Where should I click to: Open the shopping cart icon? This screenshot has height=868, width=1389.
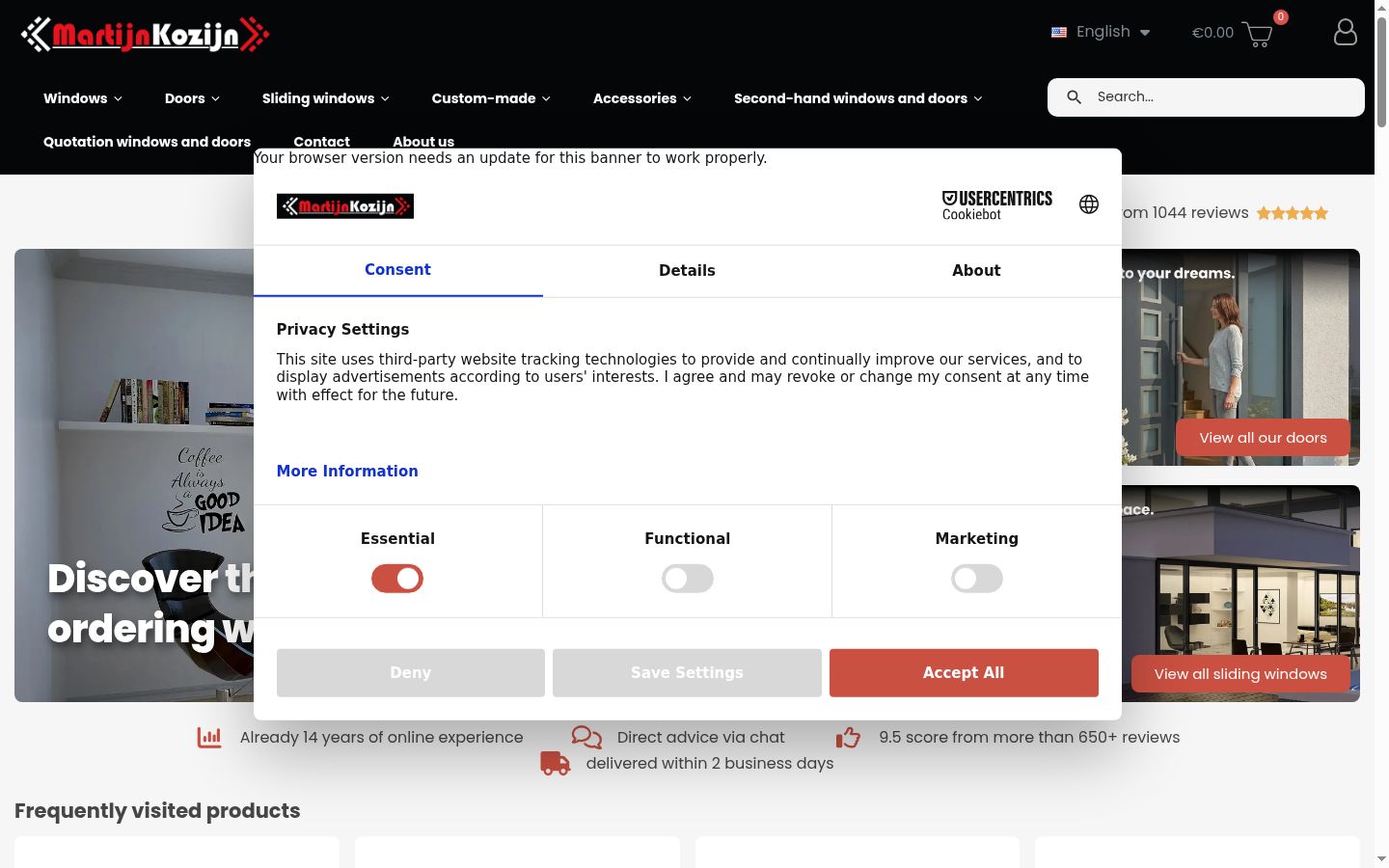[x=1257, y=35]
